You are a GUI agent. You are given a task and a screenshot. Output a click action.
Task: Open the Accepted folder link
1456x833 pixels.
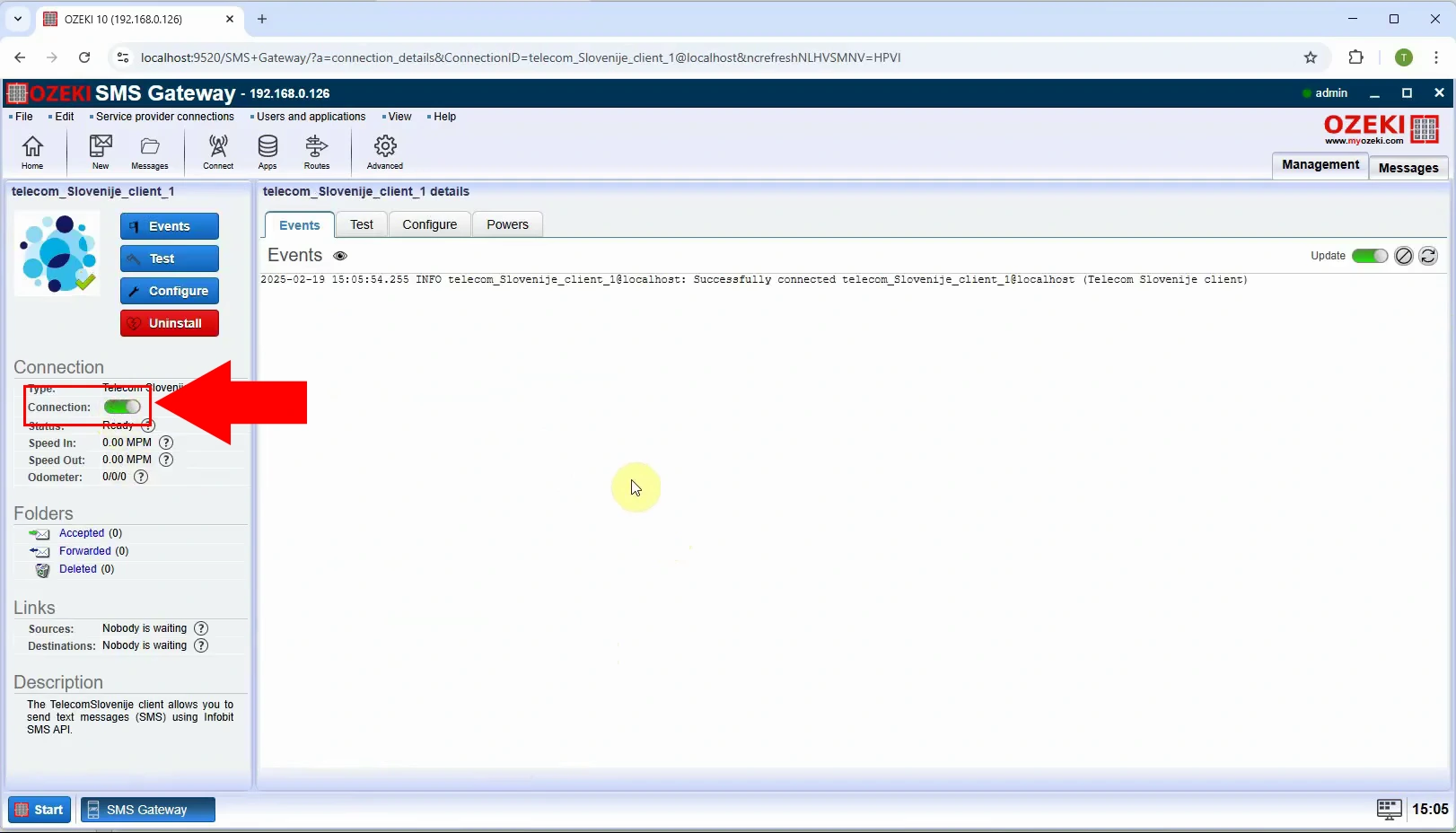tap(82, 533)
